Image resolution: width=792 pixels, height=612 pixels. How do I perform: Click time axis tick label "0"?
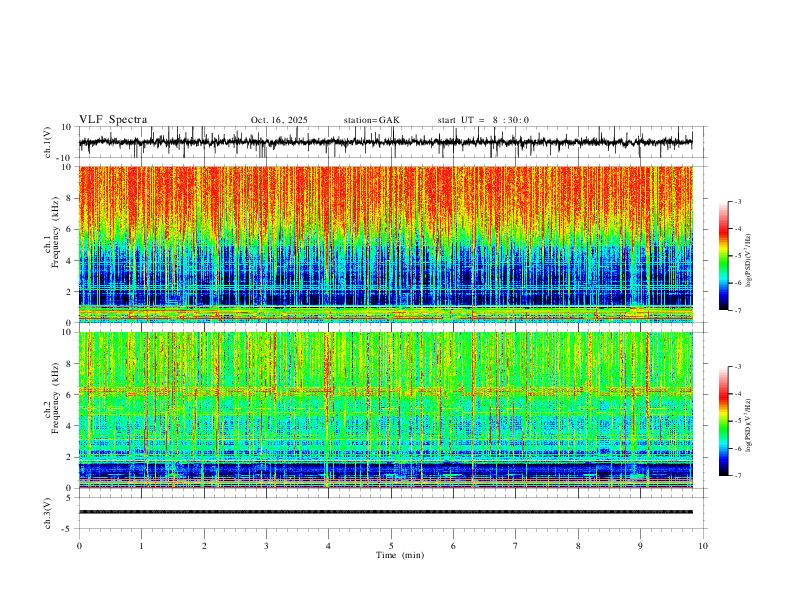point(79,546)
